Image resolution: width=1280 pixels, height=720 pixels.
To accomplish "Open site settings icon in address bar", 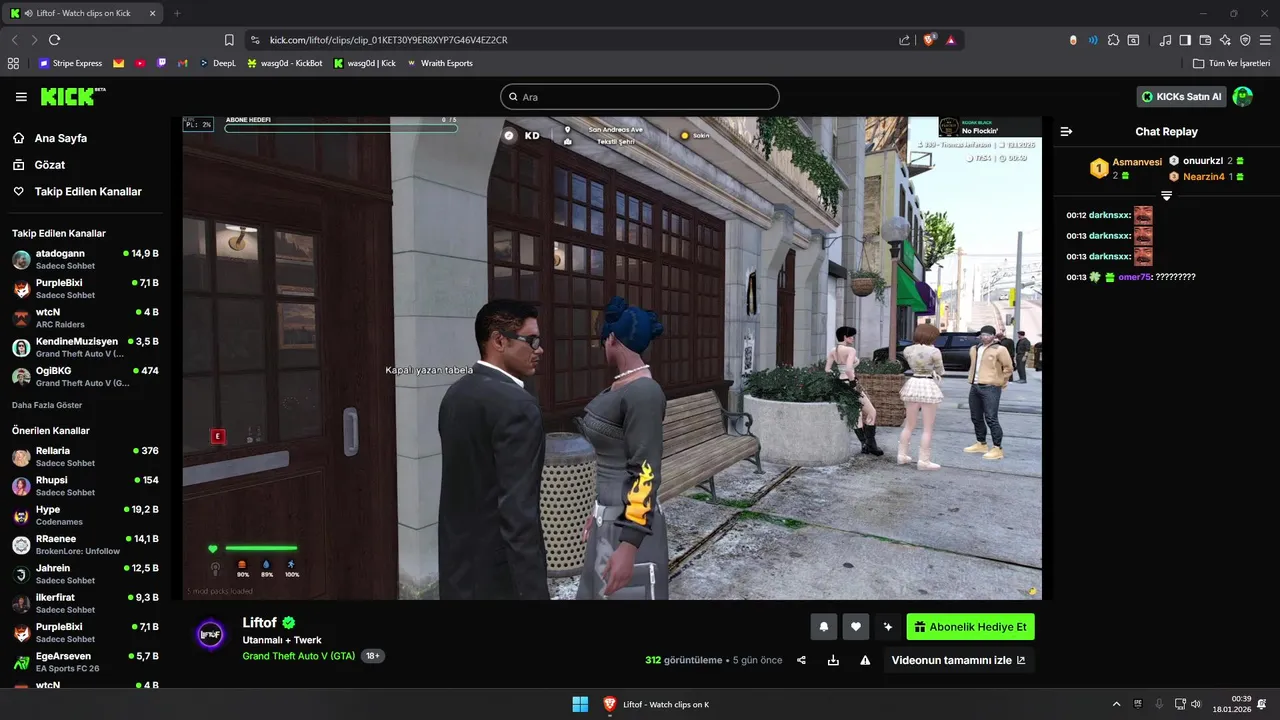I will click(x=255, y=40).
